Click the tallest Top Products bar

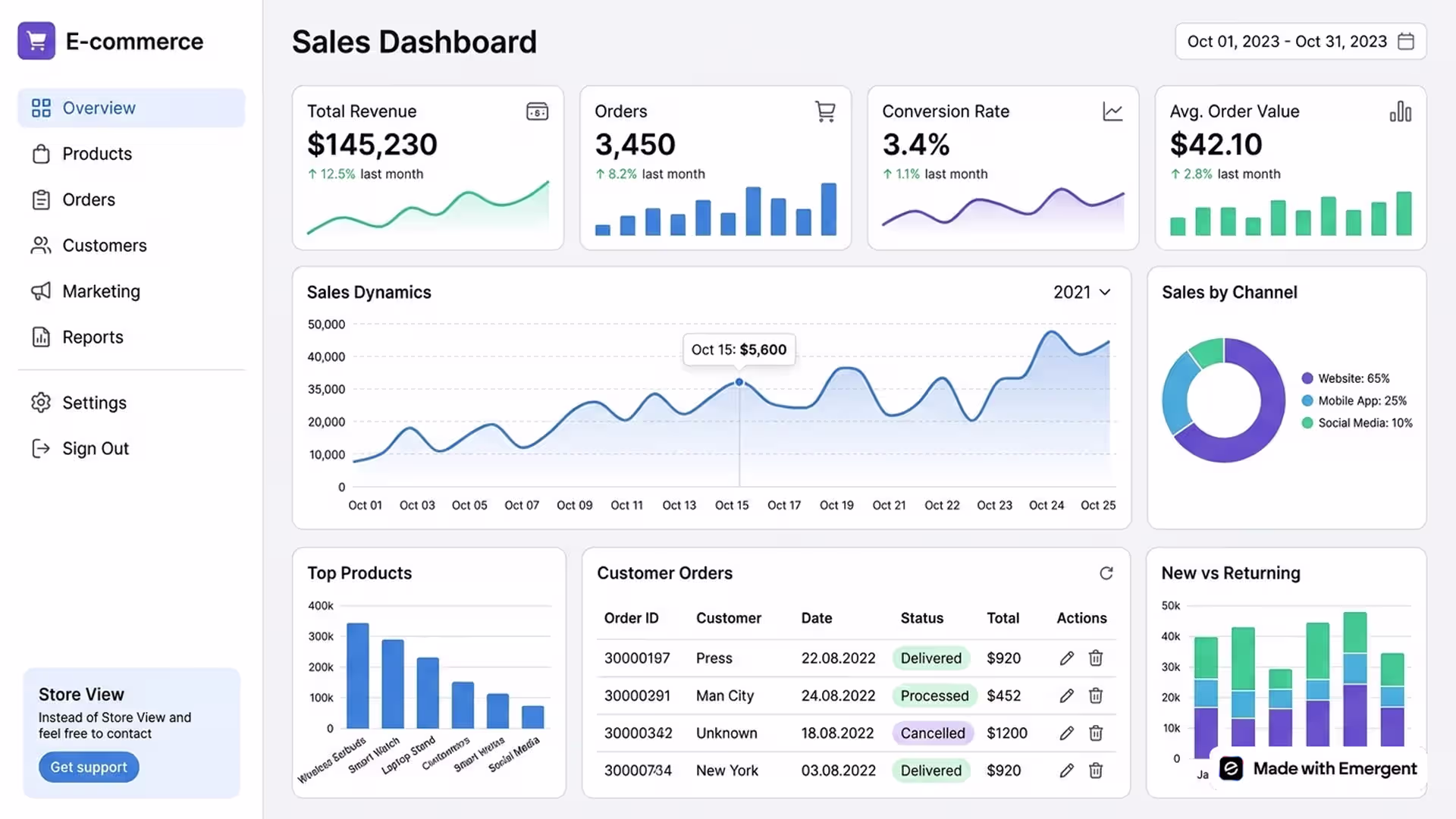point(357,676)
